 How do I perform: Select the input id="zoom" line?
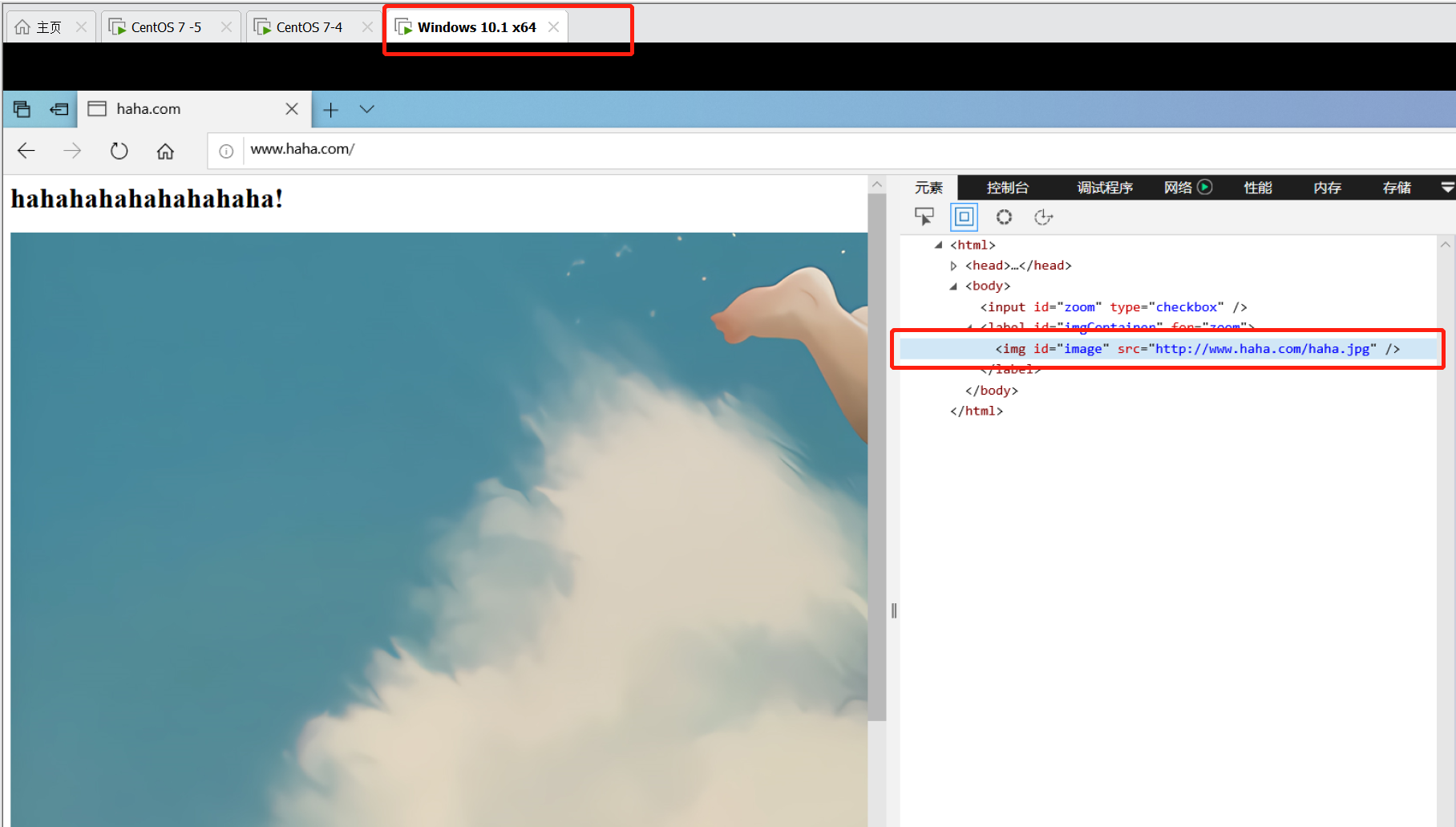coord(1114,307)
